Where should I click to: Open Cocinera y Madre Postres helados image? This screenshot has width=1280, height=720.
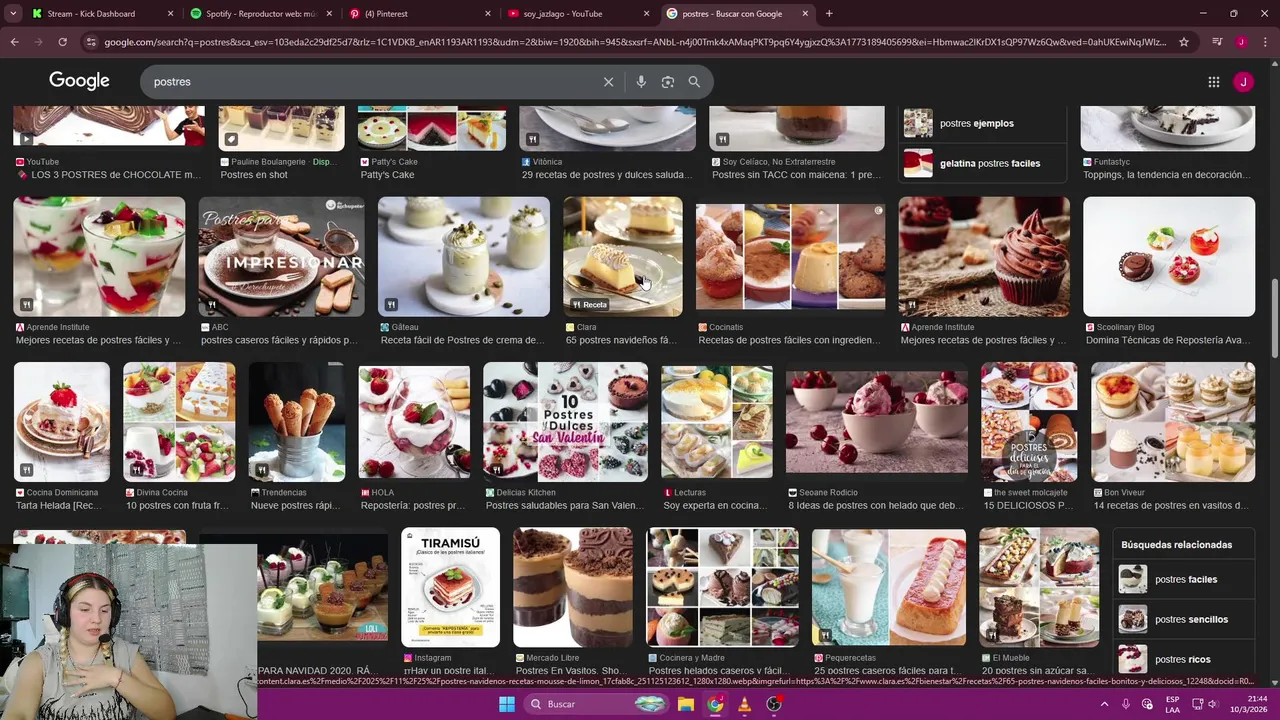(722, 588)
